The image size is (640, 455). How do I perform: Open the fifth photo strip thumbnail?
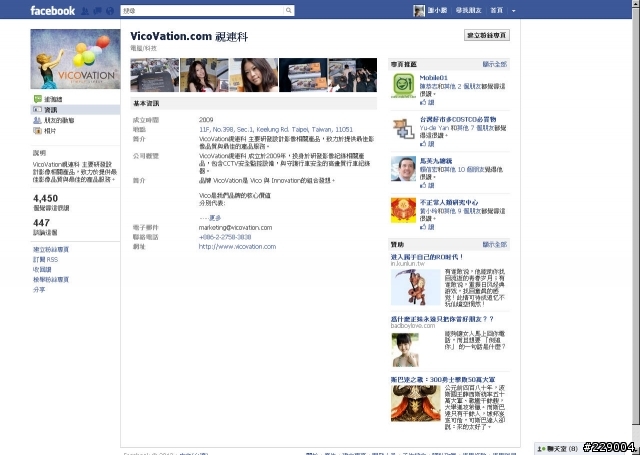353,75
